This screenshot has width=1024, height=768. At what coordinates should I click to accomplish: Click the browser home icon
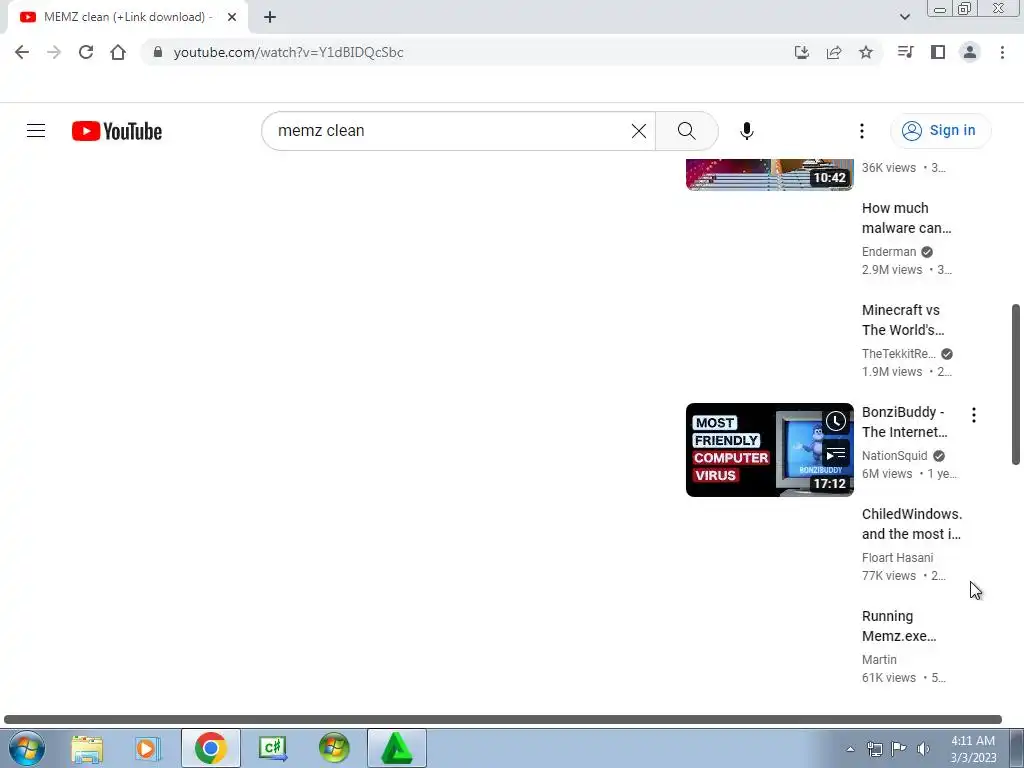click(x=118, y=52)
